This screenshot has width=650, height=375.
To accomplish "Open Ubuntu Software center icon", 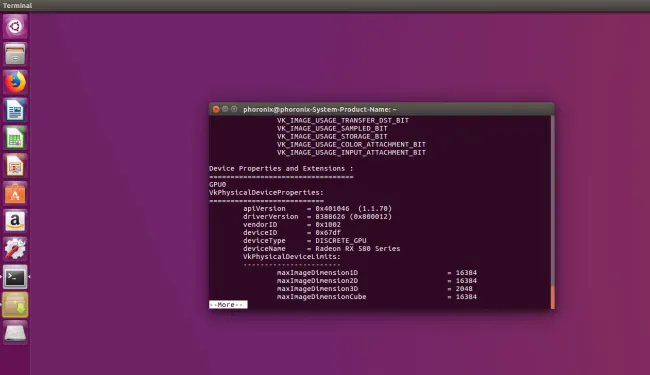I will [15, 194].
